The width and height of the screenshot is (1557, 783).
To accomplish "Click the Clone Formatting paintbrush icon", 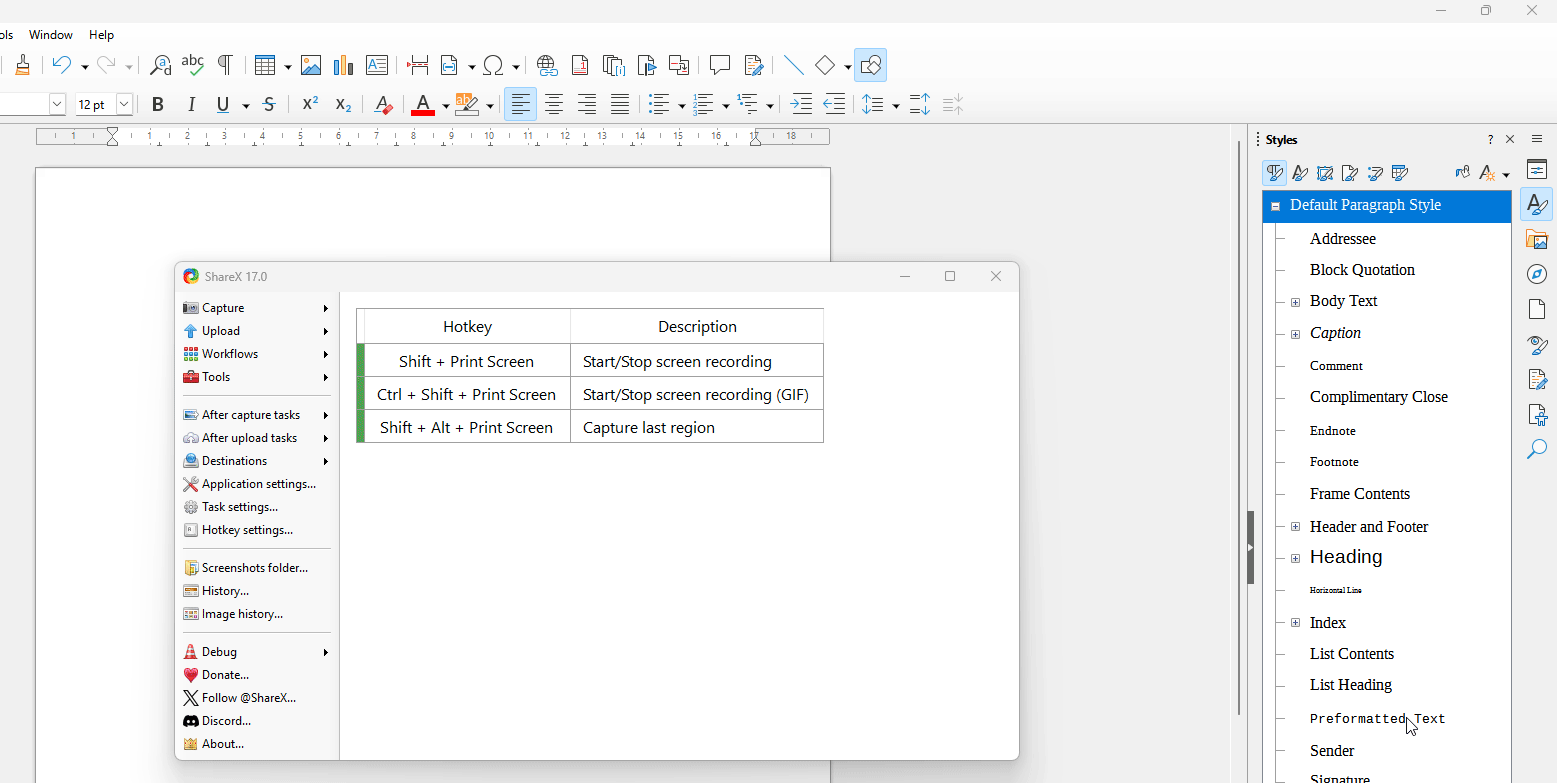I will tap(22, 66).
